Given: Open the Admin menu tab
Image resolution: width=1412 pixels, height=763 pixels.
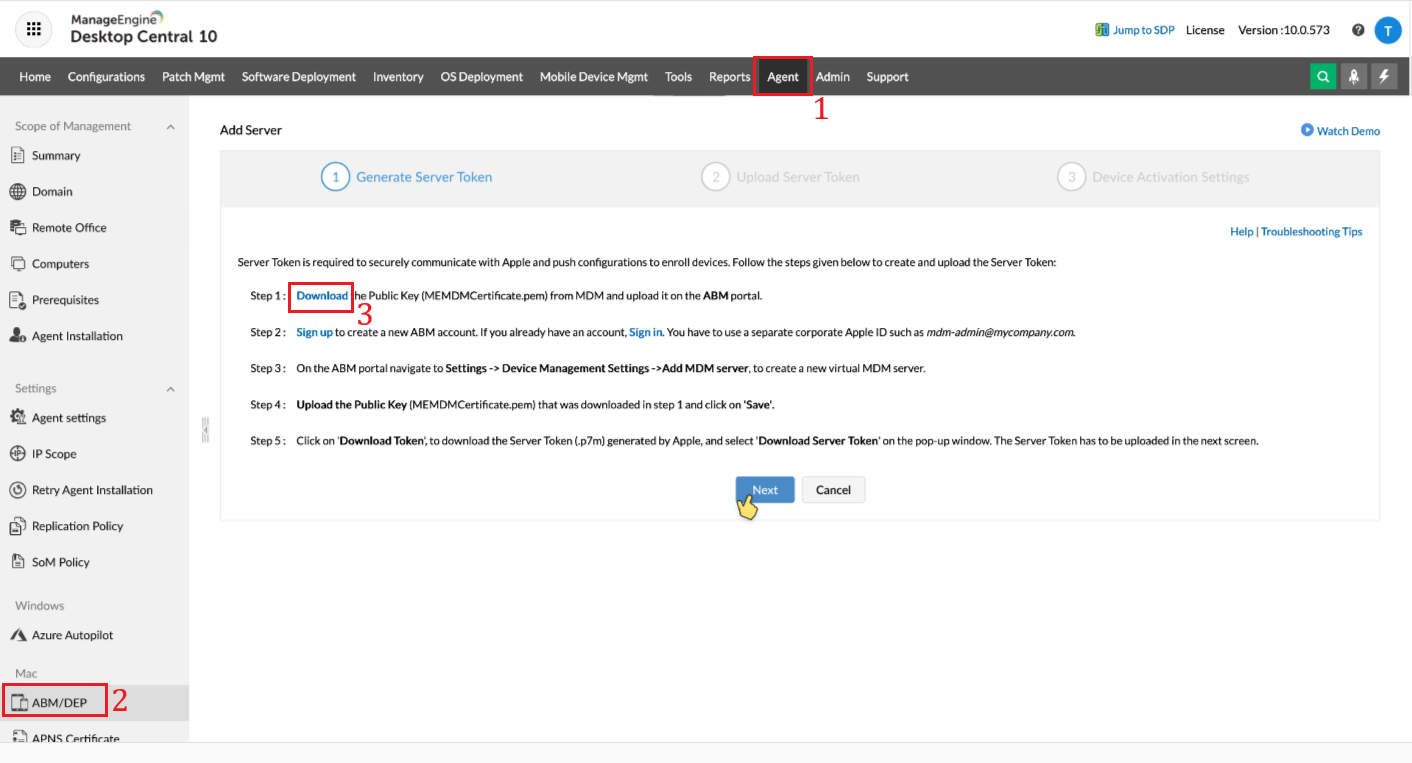Looking at the screenshot, I should (x=832, y=76).
